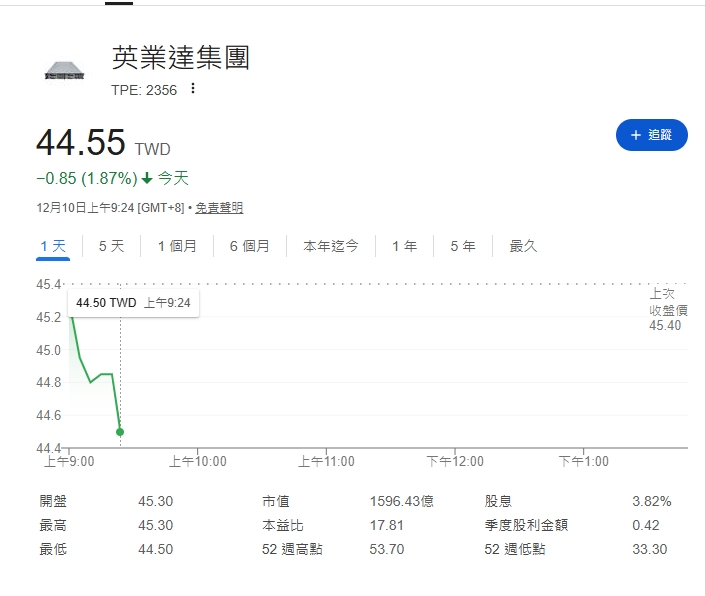The width and height of the screenshot is (705, 596).
Task: Select the 本年迄今 year-to-date tab
Action: pos(331,246)
